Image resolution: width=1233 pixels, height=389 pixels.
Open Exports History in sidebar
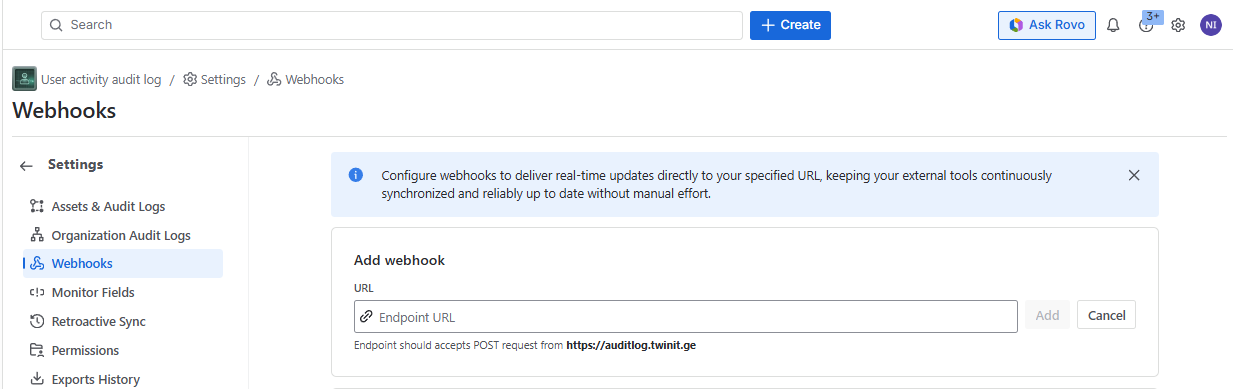(x=96, y=380)
